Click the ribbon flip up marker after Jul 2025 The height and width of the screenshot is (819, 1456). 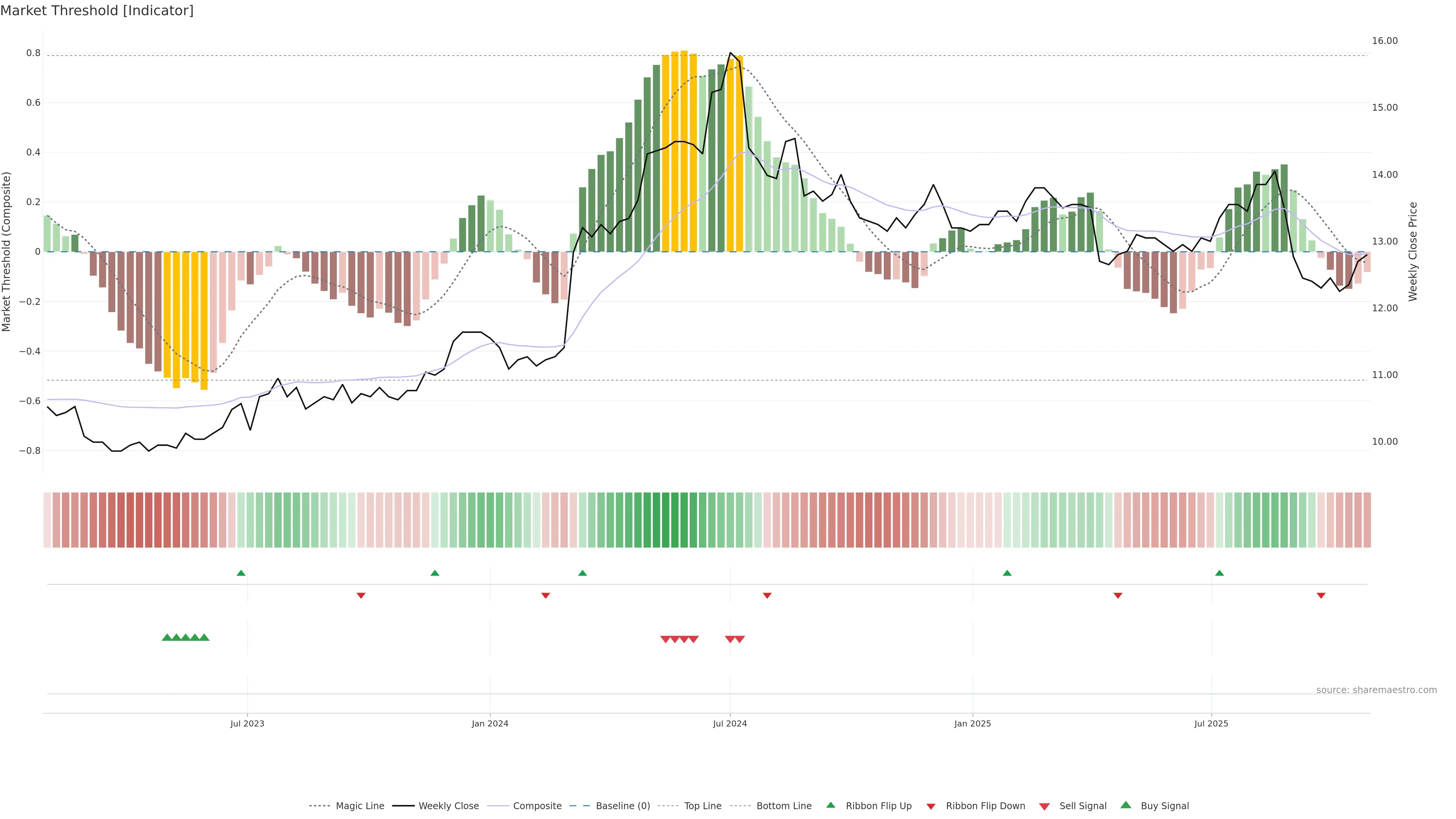[1219, 573]
